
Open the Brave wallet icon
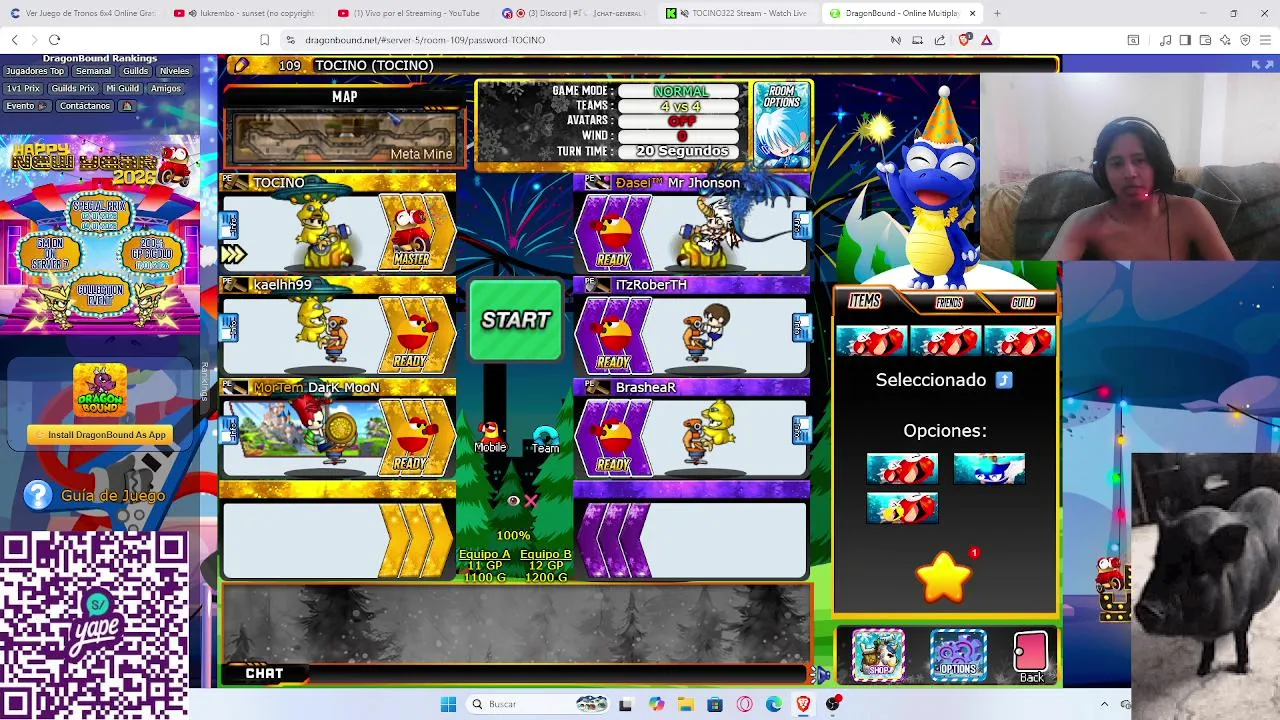click(1205, 40)
